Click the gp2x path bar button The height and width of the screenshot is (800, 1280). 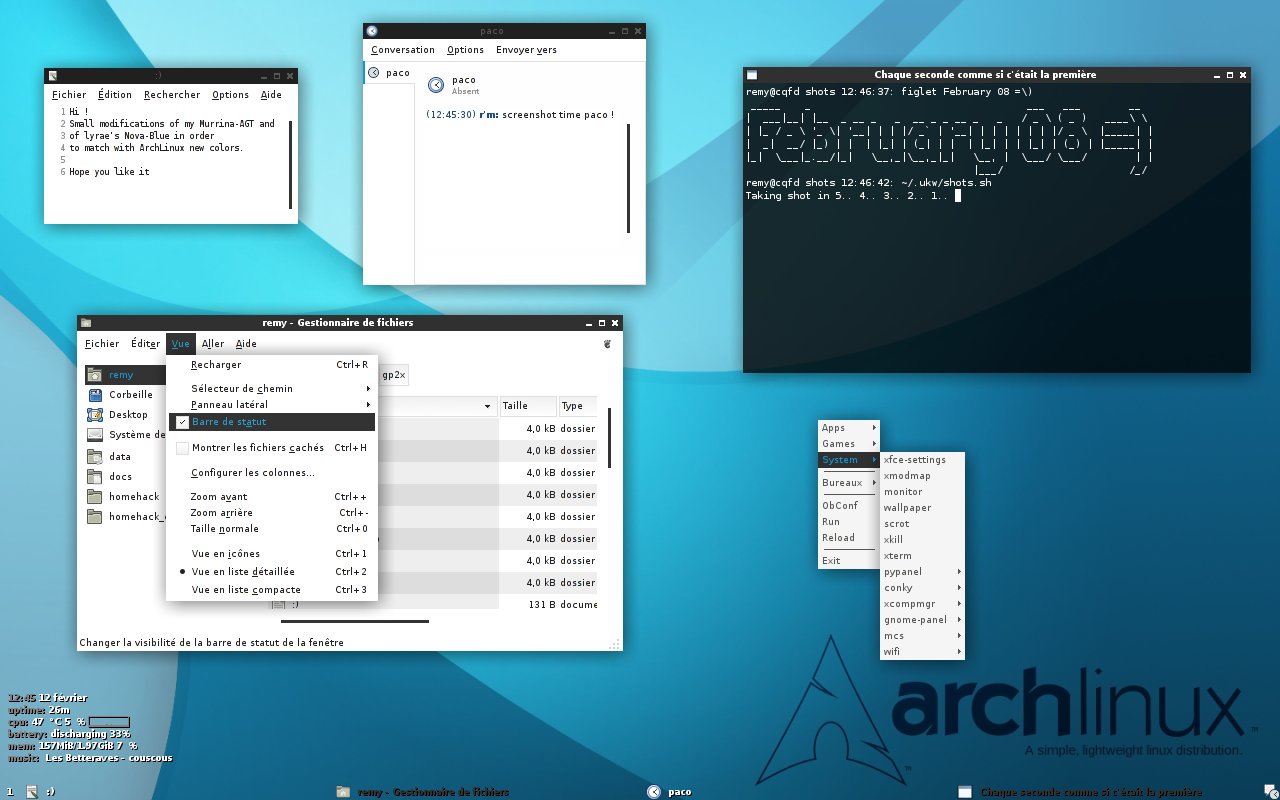click(x=393, y=375)
